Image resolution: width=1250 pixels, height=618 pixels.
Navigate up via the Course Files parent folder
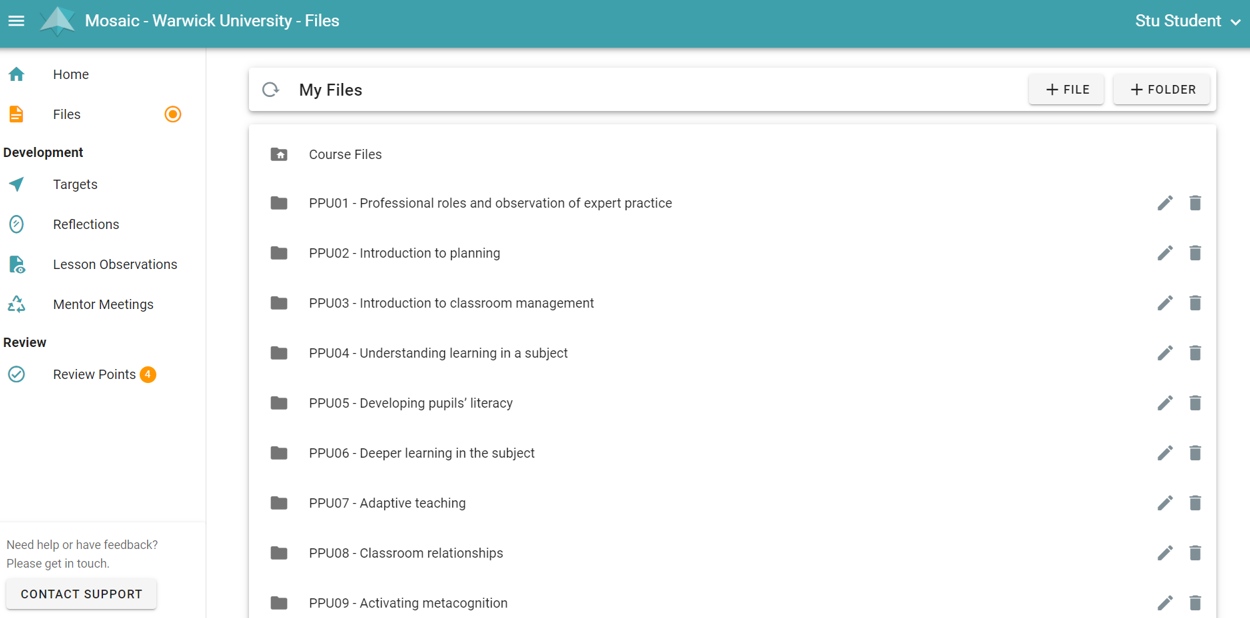pos(345,154)
